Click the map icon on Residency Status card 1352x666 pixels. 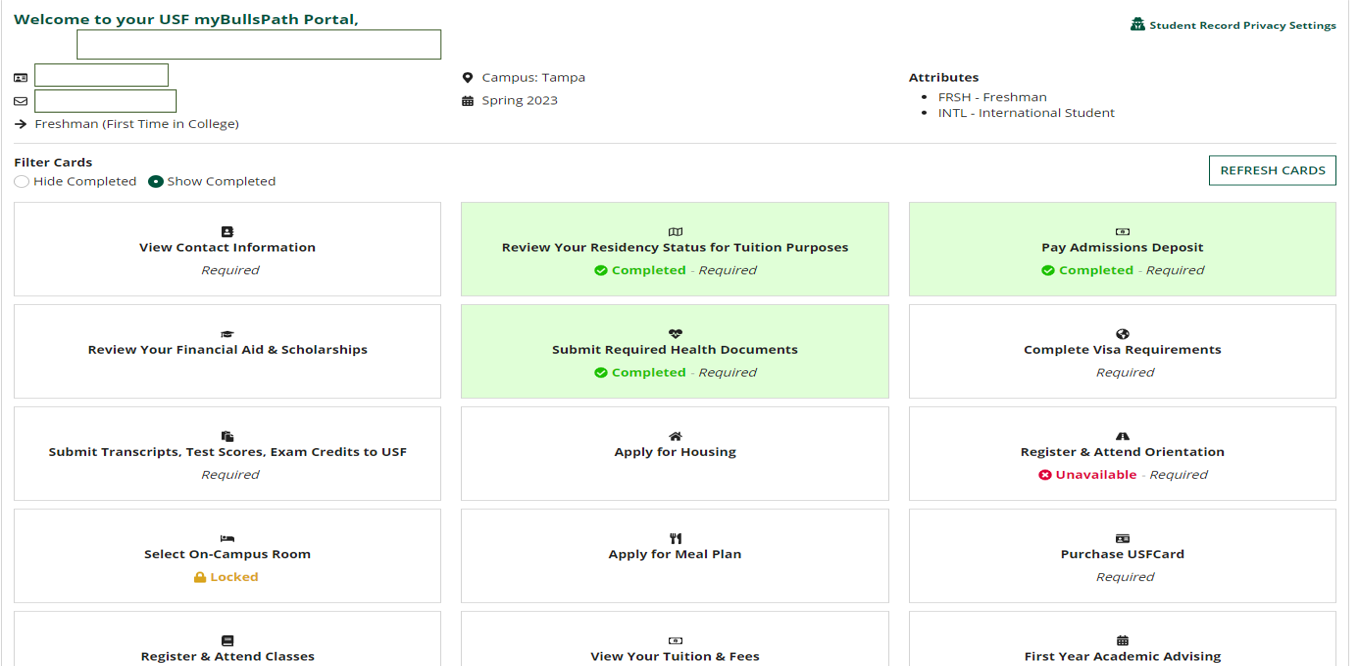pyautogui.click(x=675, y=231)
